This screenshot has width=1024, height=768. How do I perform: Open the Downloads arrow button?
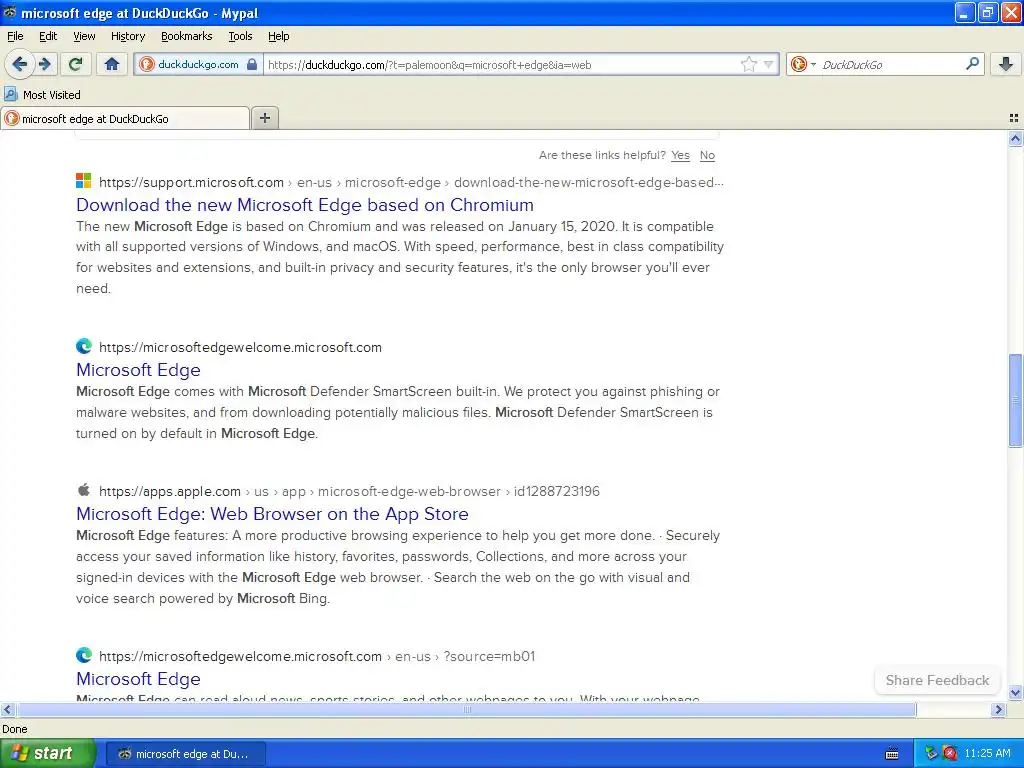click(x=1006, y=64)
